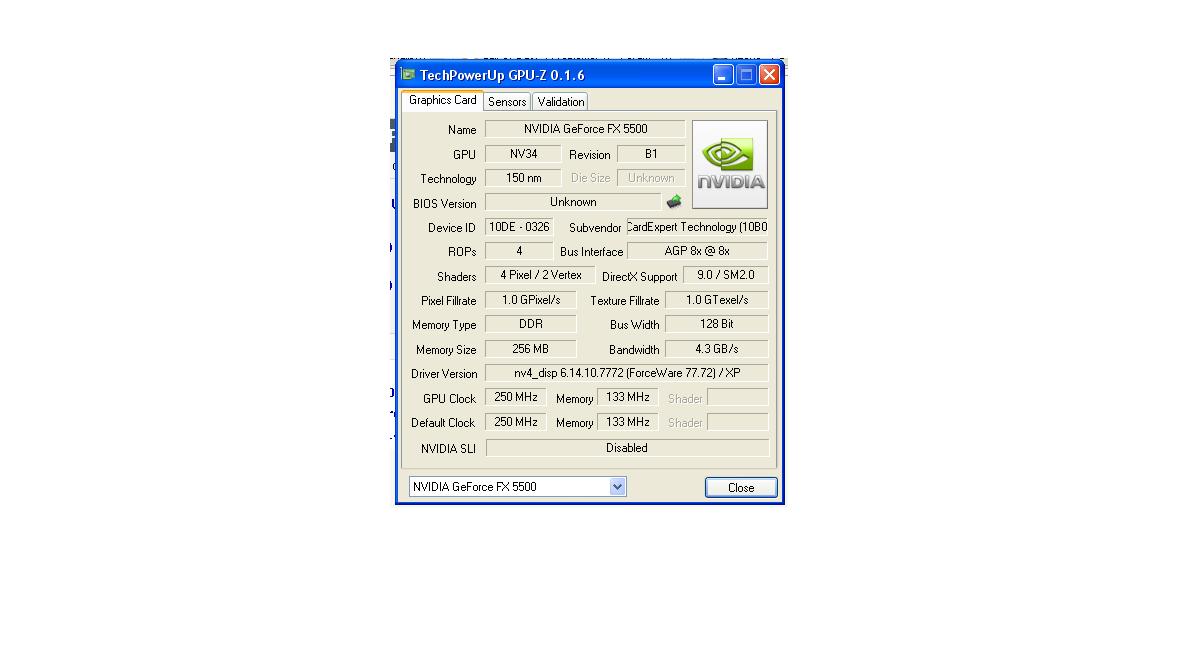1204x655 pixels.
Task: Click the Bus Interface field AGP 8x @ 8x
Action: [x=697, y=251]
